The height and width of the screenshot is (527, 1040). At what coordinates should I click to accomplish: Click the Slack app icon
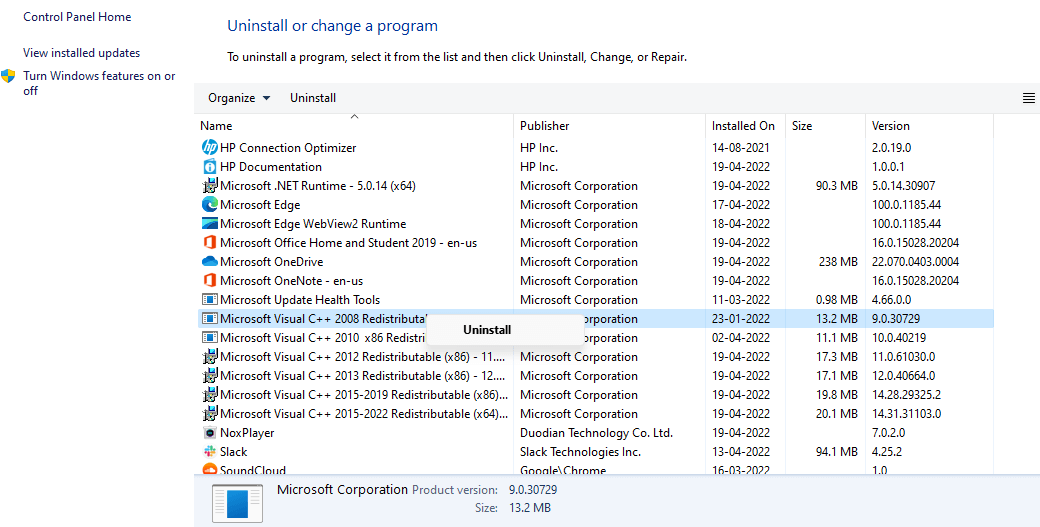click(210, 452)
